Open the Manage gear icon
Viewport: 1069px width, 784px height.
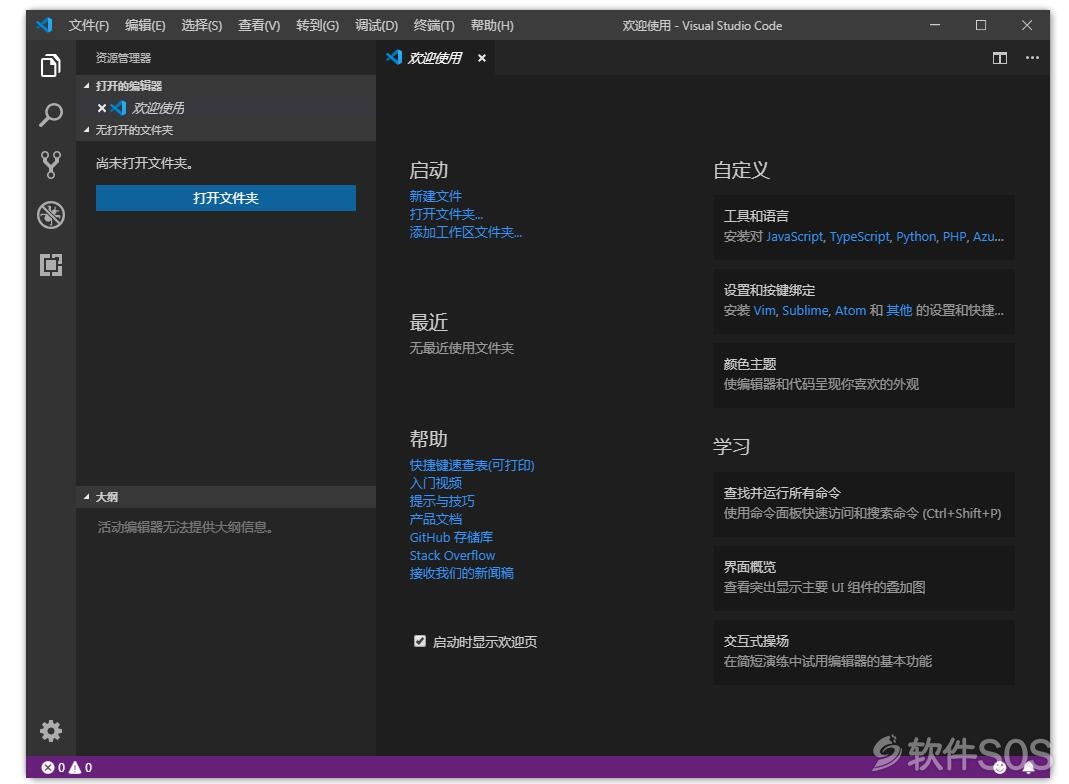pyautogui.click(x=50, y=731)
